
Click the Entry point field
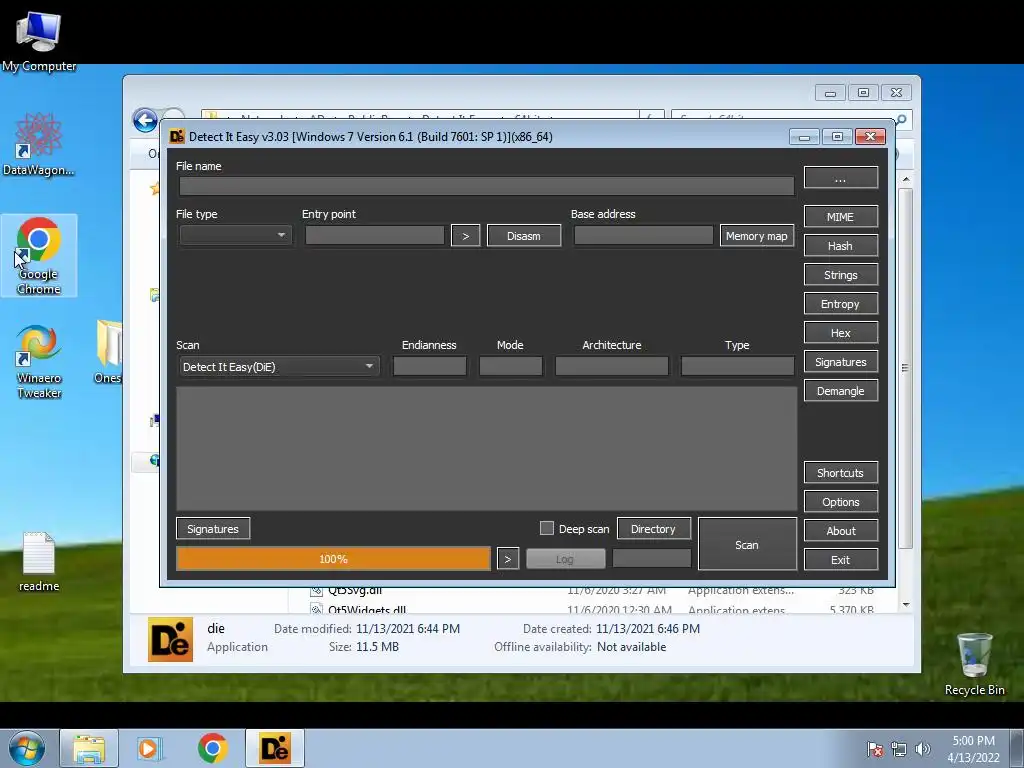375,235
